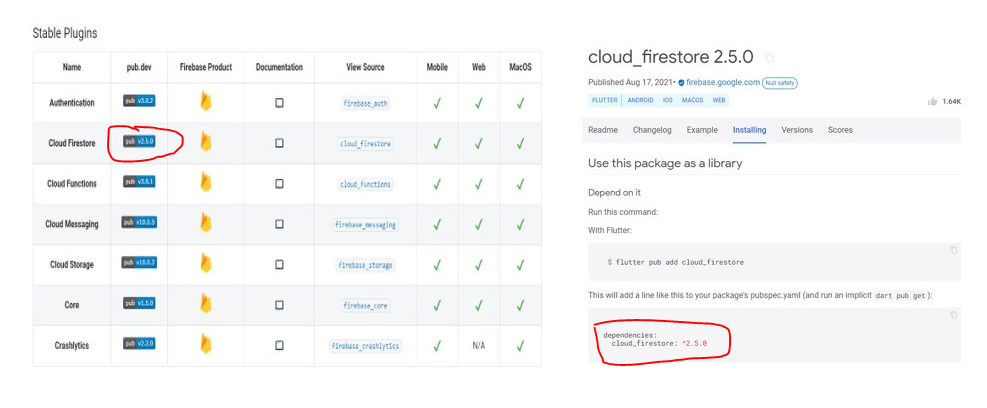Click the IOS platform tag
987x408 pixels.
click(x=668, y=100)
